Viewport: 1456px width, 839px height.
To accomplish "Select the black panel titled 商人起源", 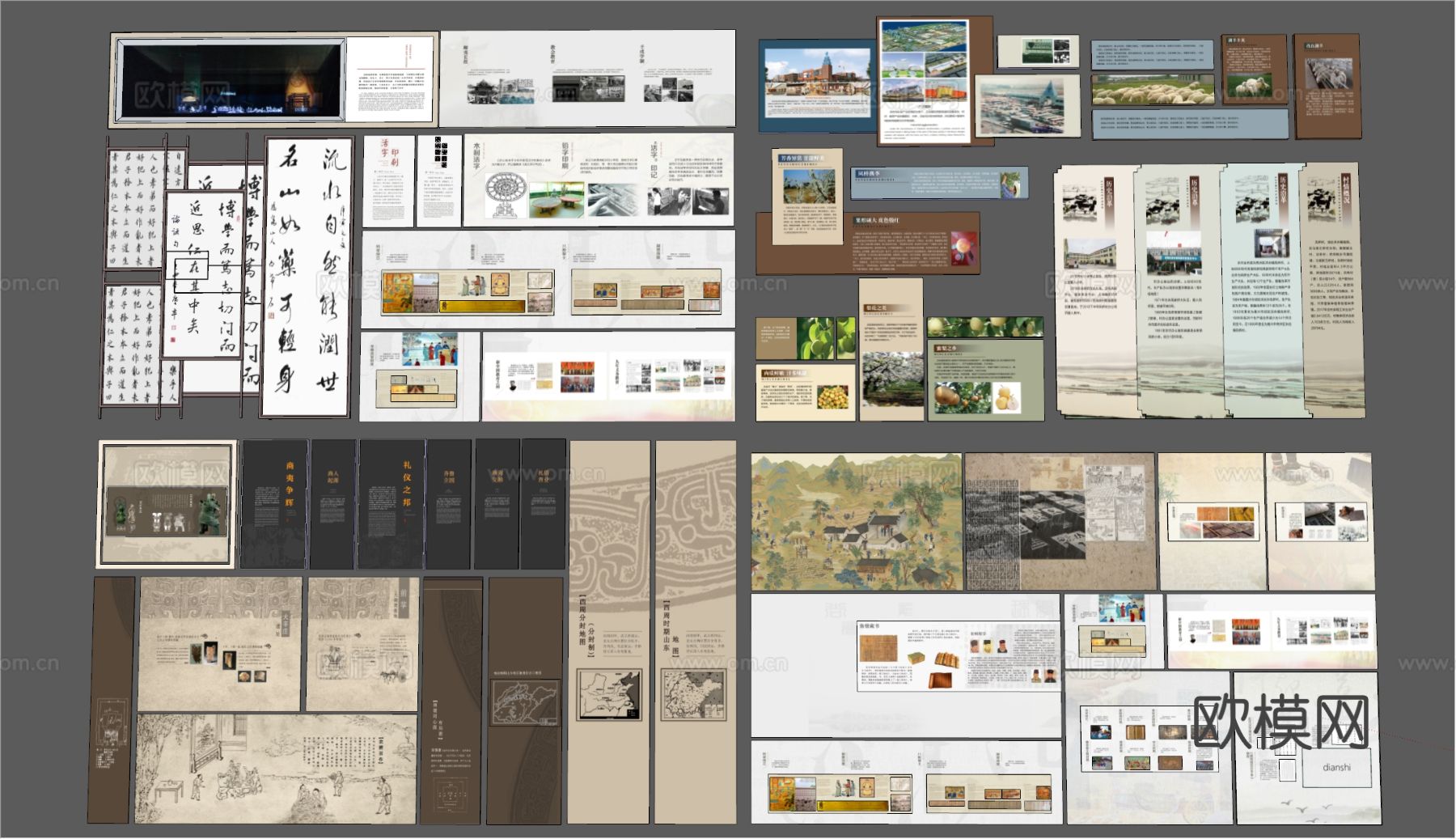I will tap(333, 503).
